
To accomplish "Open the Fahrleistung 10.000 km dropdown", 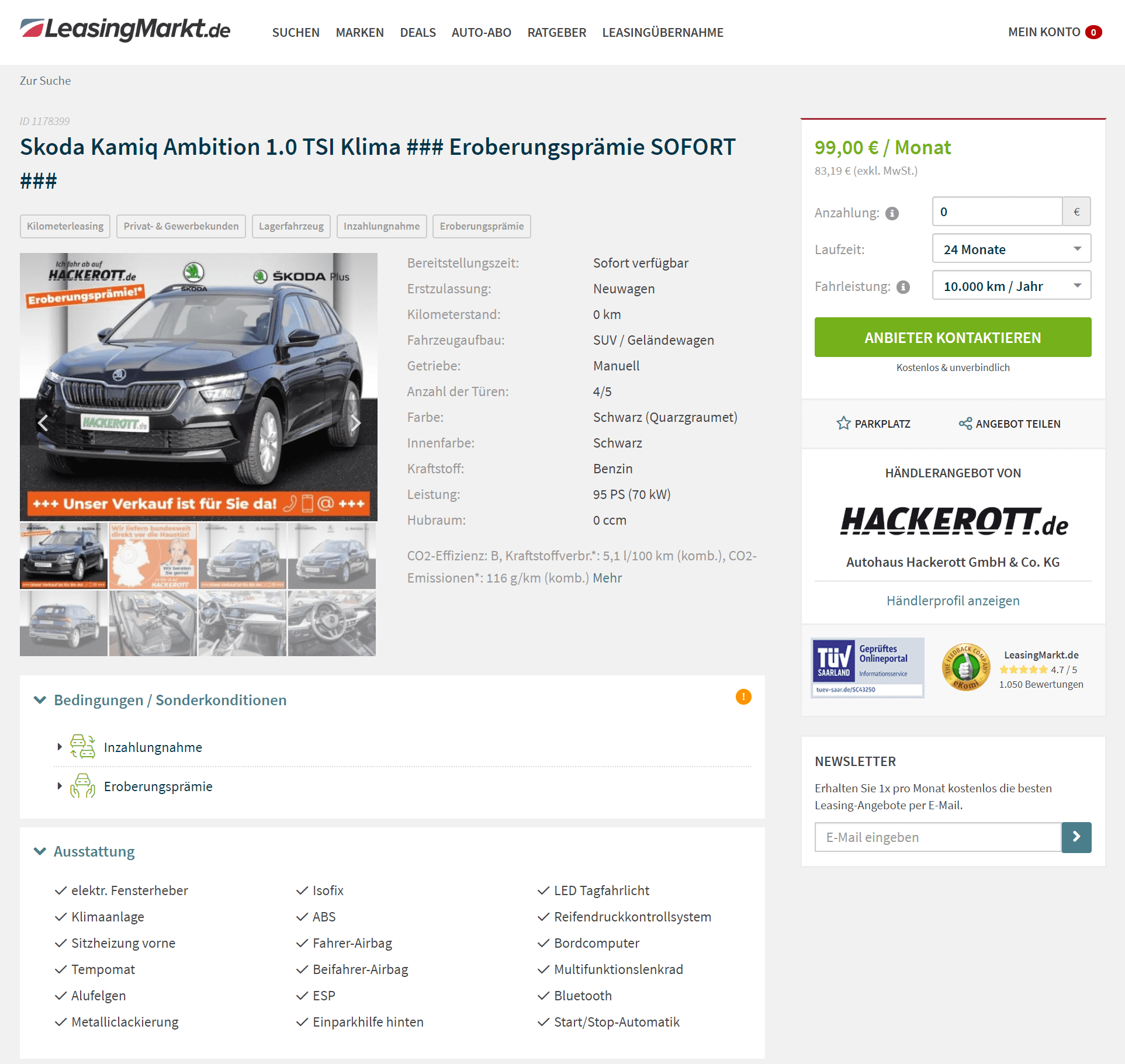I will (x=1012, y=286).
